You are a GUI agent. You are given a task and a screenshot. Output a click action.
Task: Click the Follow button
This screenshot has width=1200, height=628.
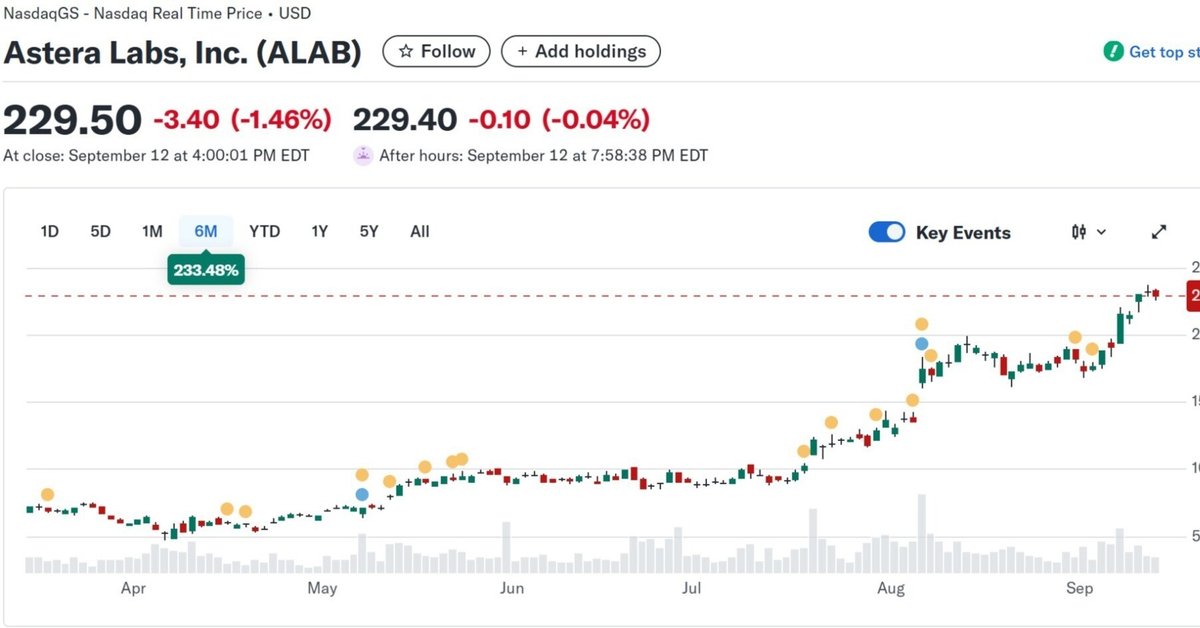click(x=436, y=51)
